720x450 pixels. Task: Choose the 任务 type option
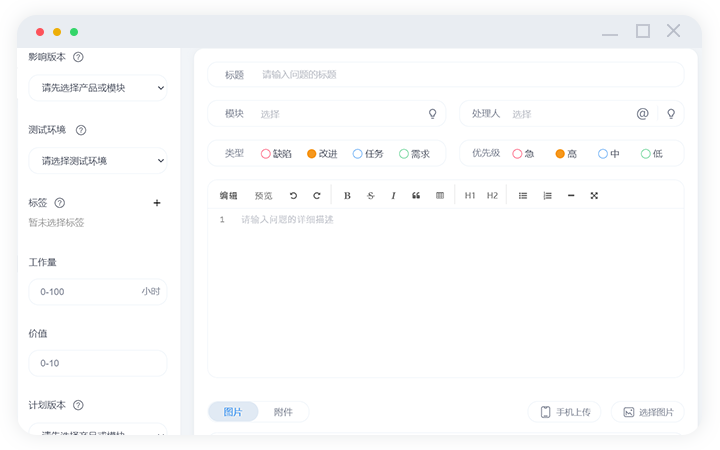358,154
